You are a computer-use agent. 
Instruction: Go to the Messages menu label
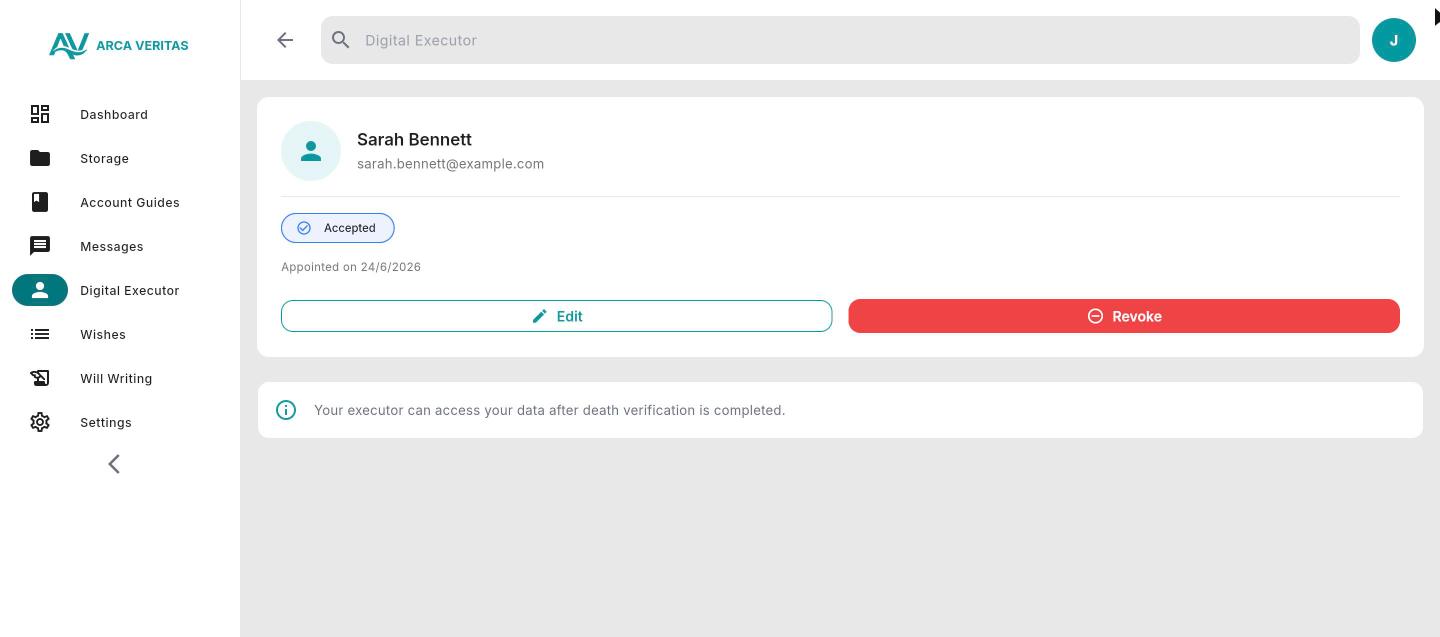(x=112, y=247)
